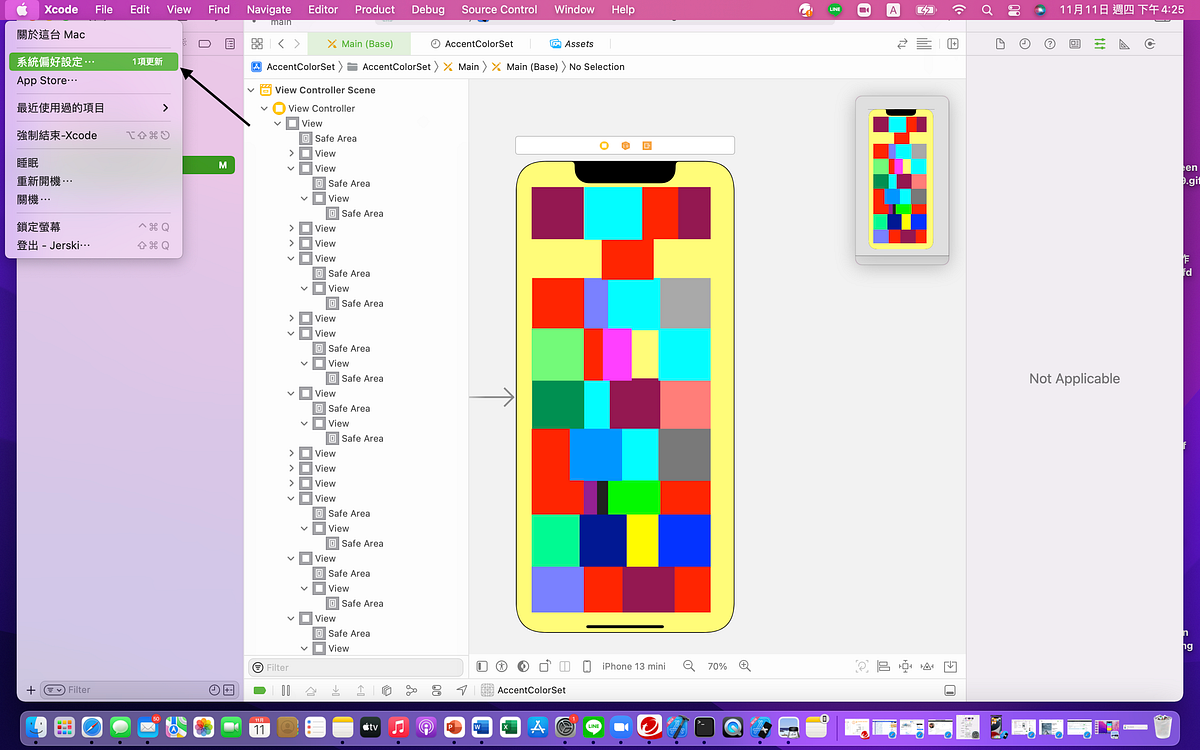Open the Add Constraints popover icon
This screenshot has width=1200, height=750.
click(x=905, y=665)
